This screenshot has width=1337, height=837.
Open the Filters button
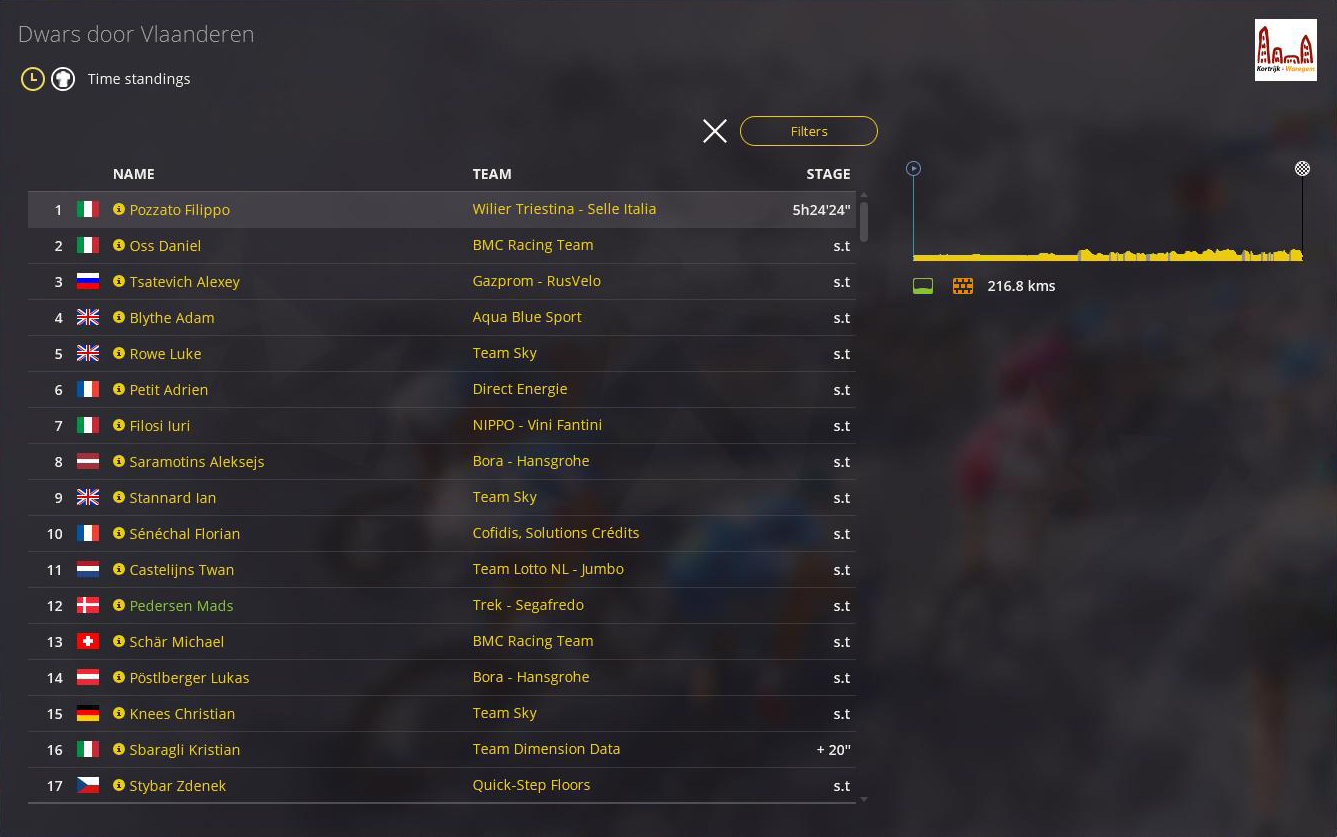click(x=808, y=131)
